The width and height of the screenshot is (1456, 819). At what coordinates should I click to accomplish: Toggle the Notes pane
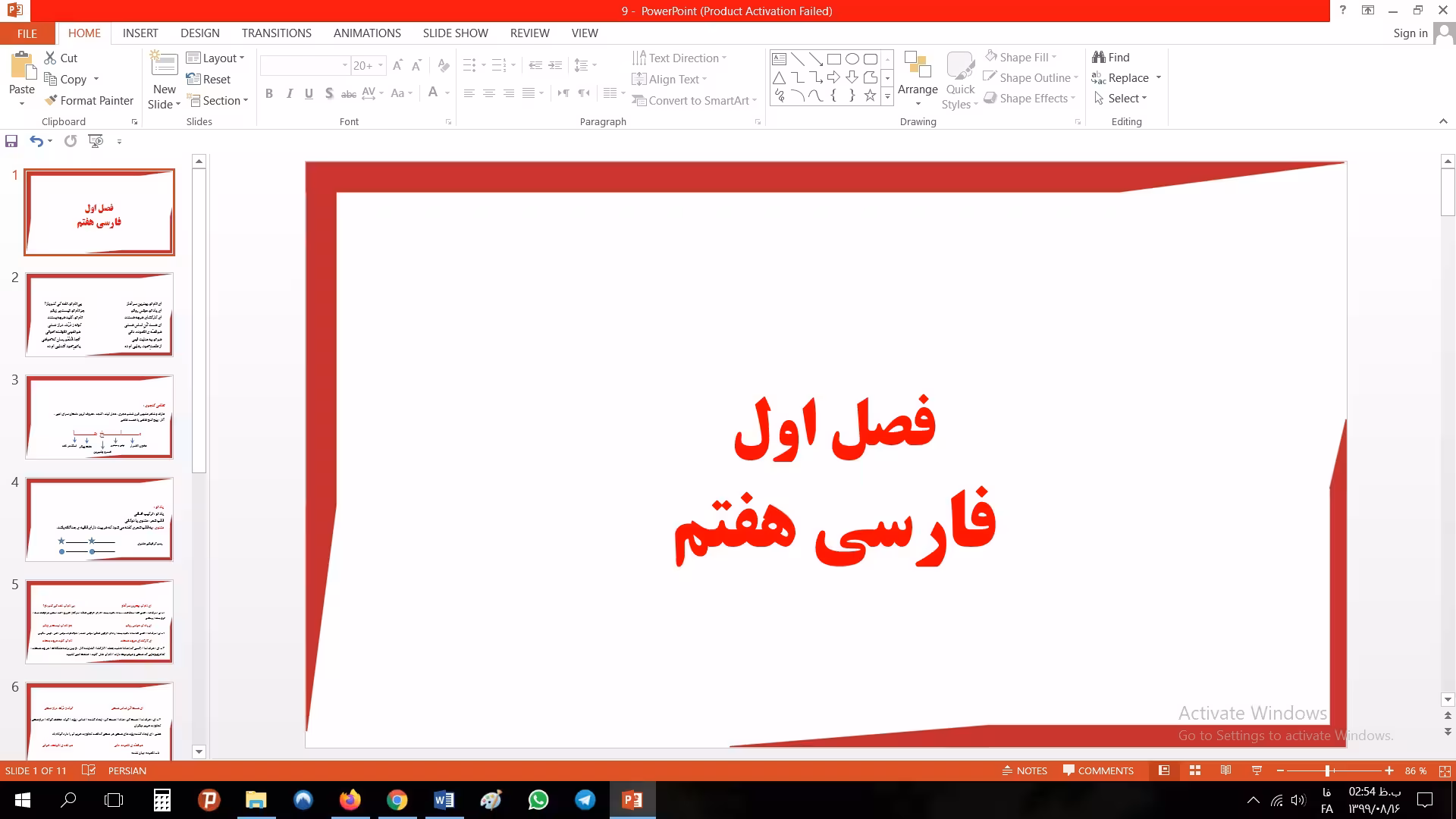tap(1025, 770)
